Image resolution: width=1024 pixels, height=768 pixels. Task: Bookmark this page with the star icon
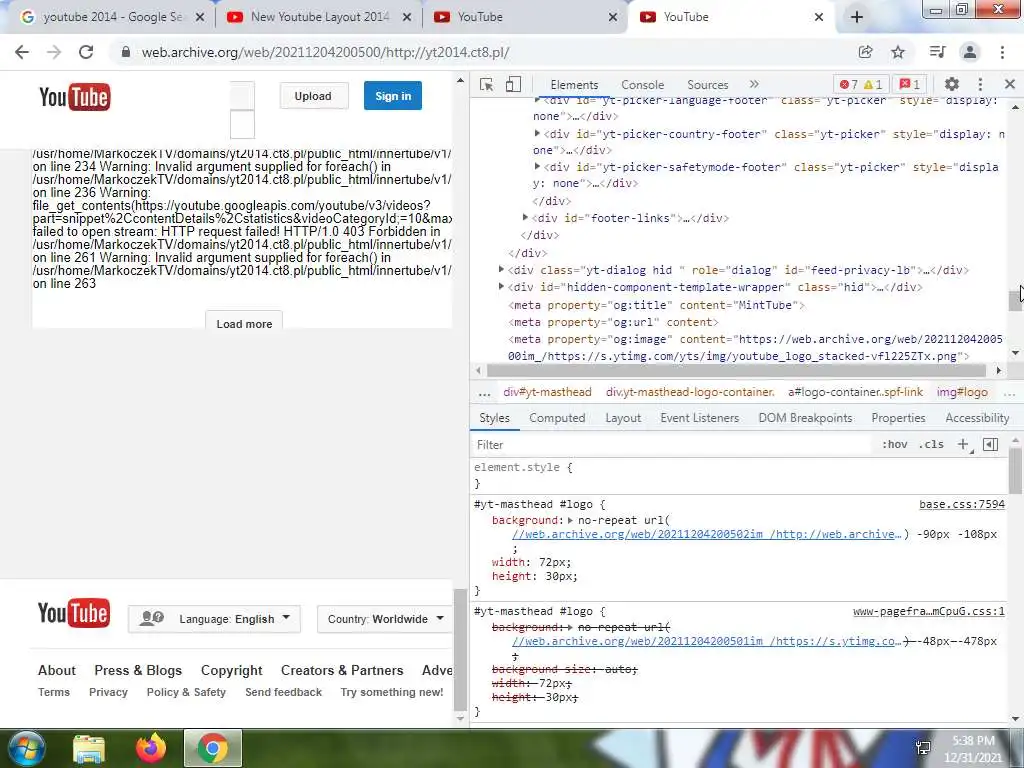[x=898, y=52]
